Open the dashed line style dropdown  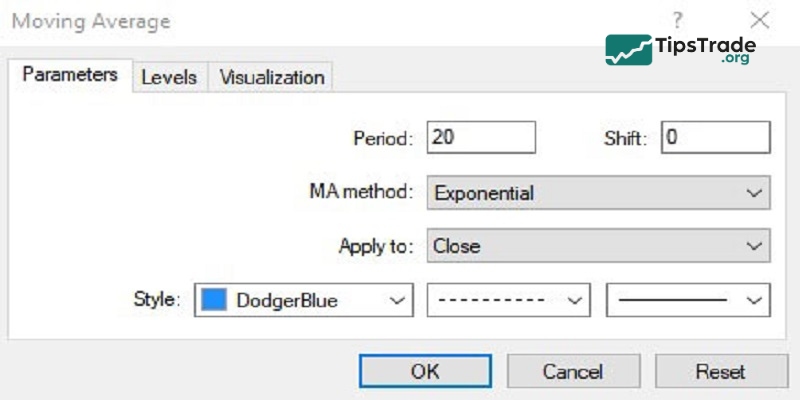pos(509,300)
